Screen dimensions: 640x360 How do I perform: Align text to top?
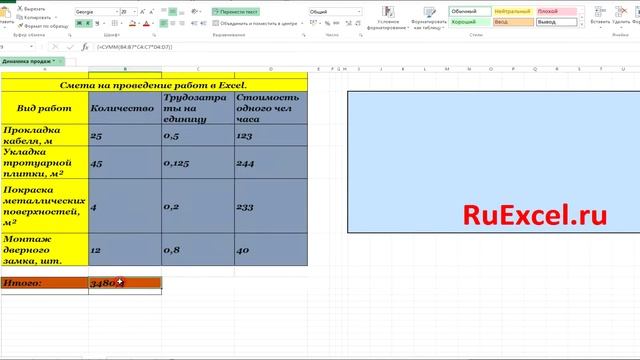(x=164, y=11)
